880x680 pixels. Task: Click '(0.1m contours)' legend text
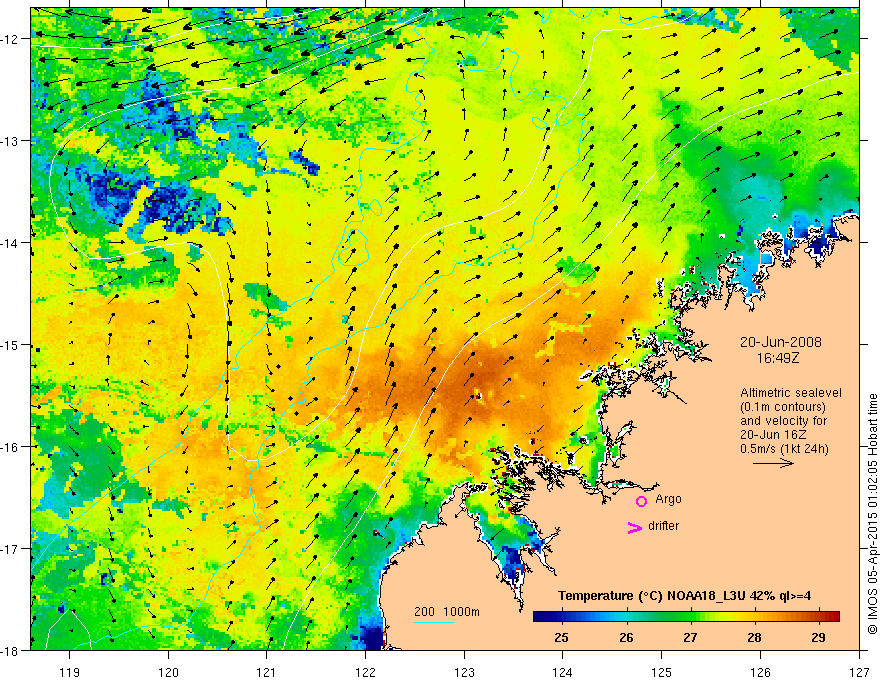783,407
